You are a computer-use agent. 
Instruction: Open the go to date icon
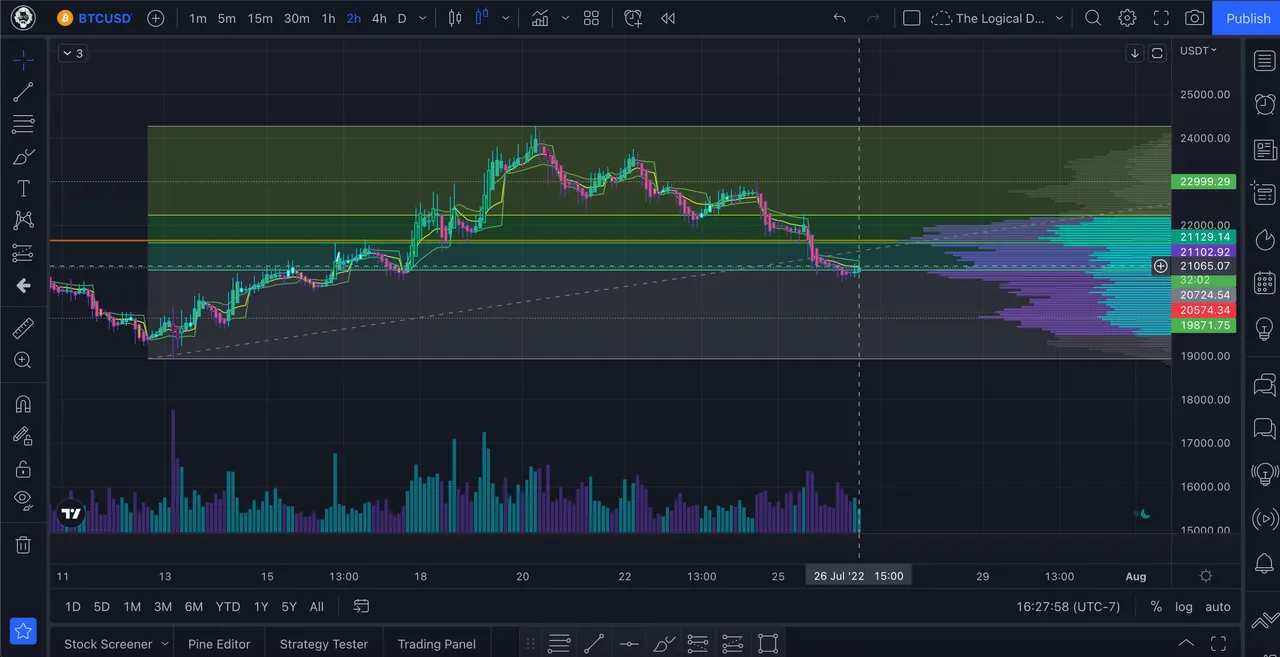(361, 606)
